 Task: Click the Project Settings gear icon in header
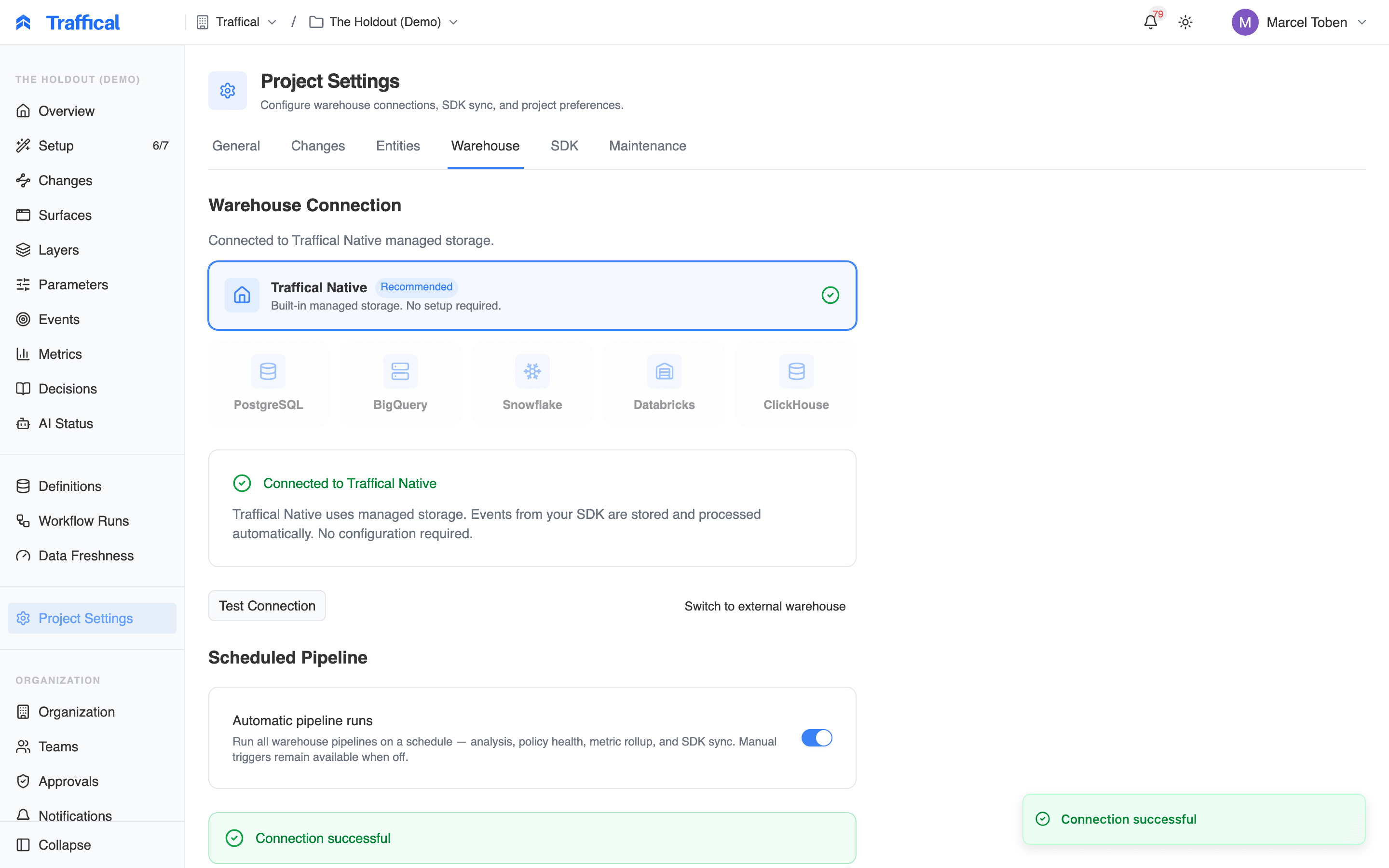227,91
